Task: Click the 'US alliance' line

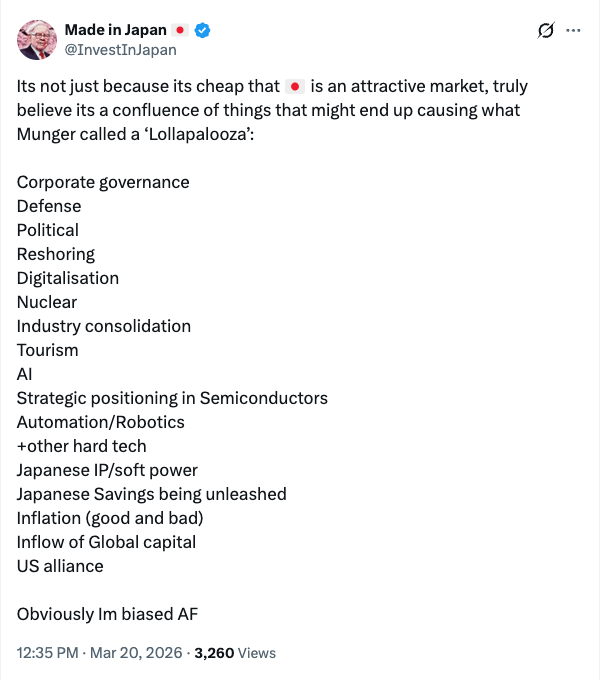Action: (x=60, y=566)
